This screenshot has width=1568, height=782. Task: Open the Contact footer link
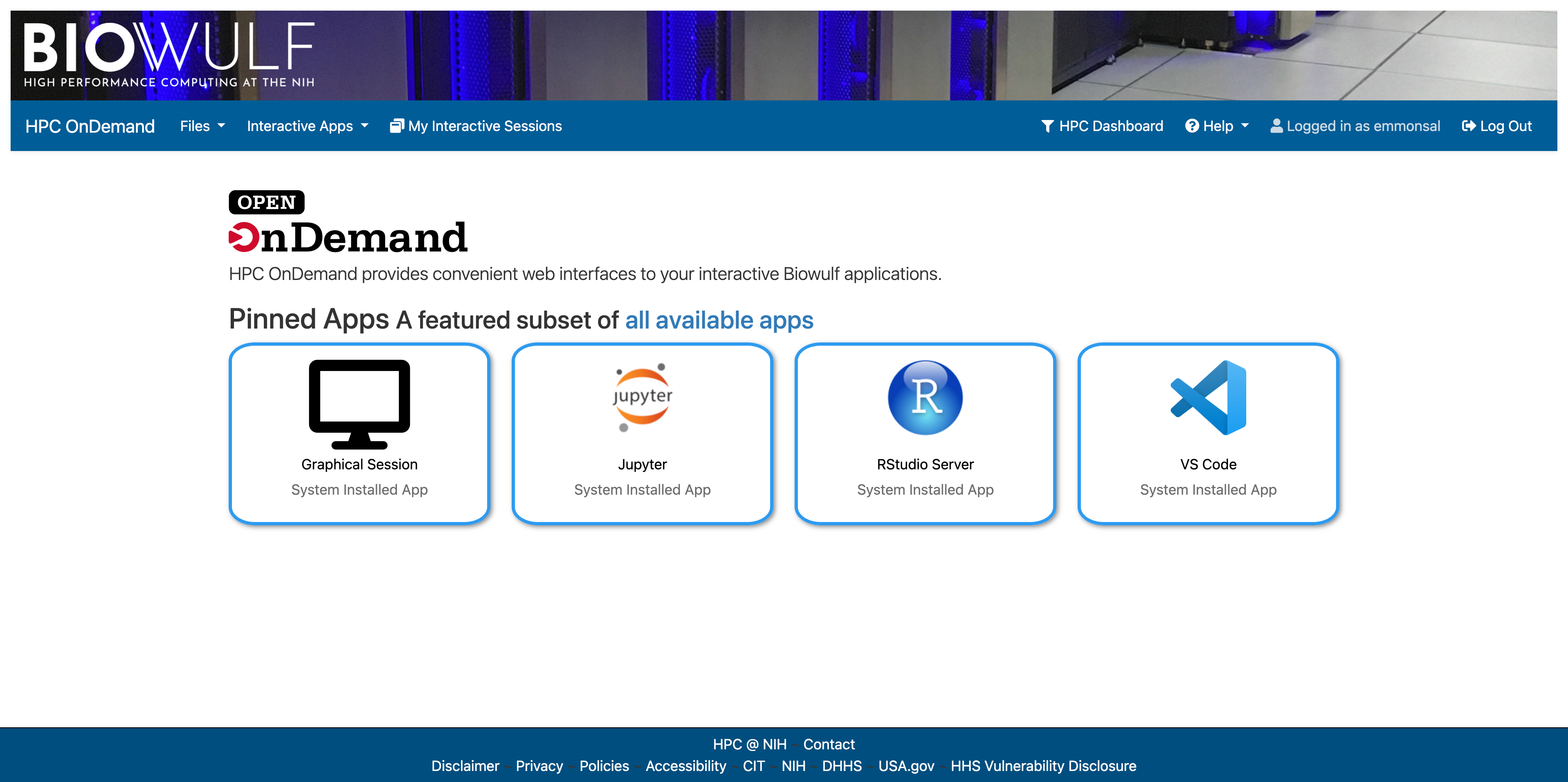pyautogui.click(x=829, y=744)
